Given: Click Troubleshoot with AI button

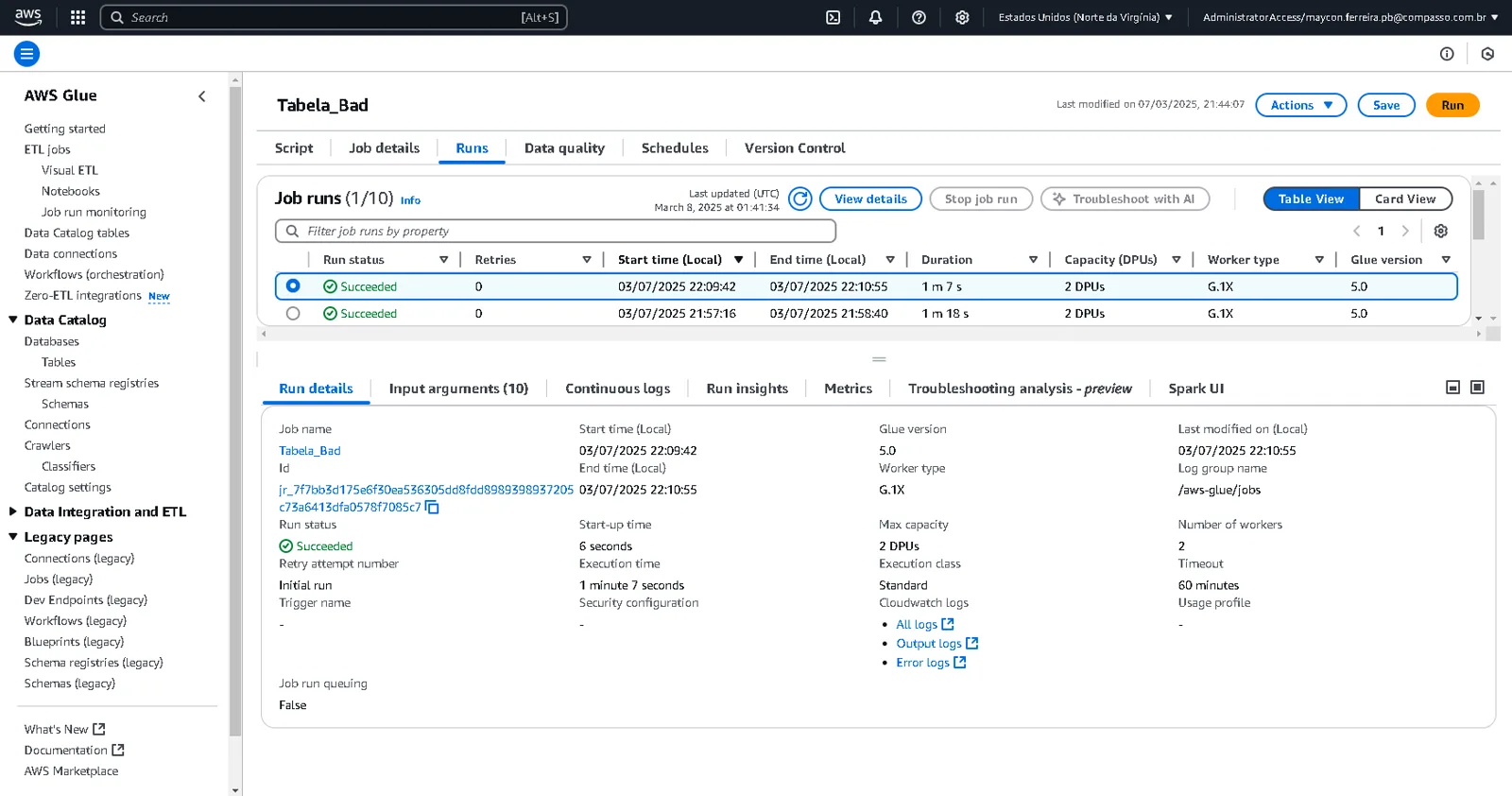Looking at the screenshot, I should 1125,199.
